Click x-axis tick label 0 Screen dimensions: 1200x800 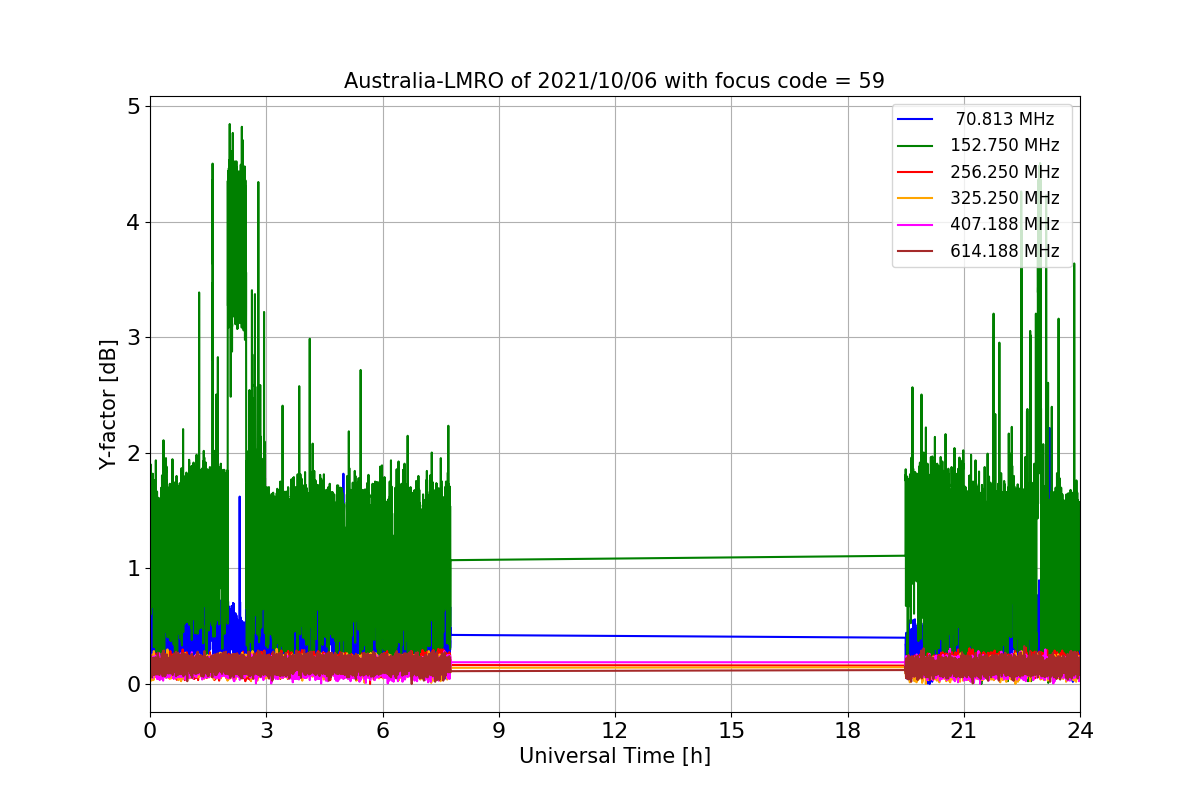pyautogui.click(x=150, y=730)
